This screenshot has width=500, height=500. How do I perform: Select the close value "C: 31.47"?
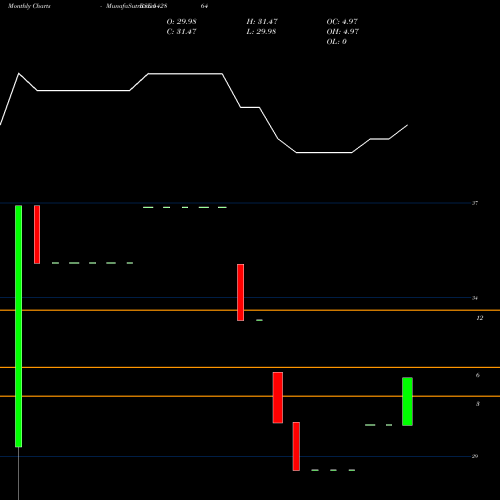point(182,32)
